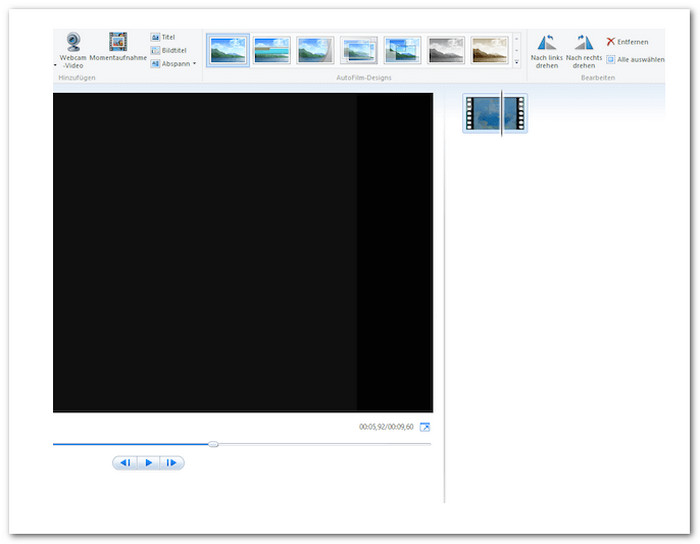Add a Titel to the movie
The width and height of the screenshot is (700, 544).
163,37
